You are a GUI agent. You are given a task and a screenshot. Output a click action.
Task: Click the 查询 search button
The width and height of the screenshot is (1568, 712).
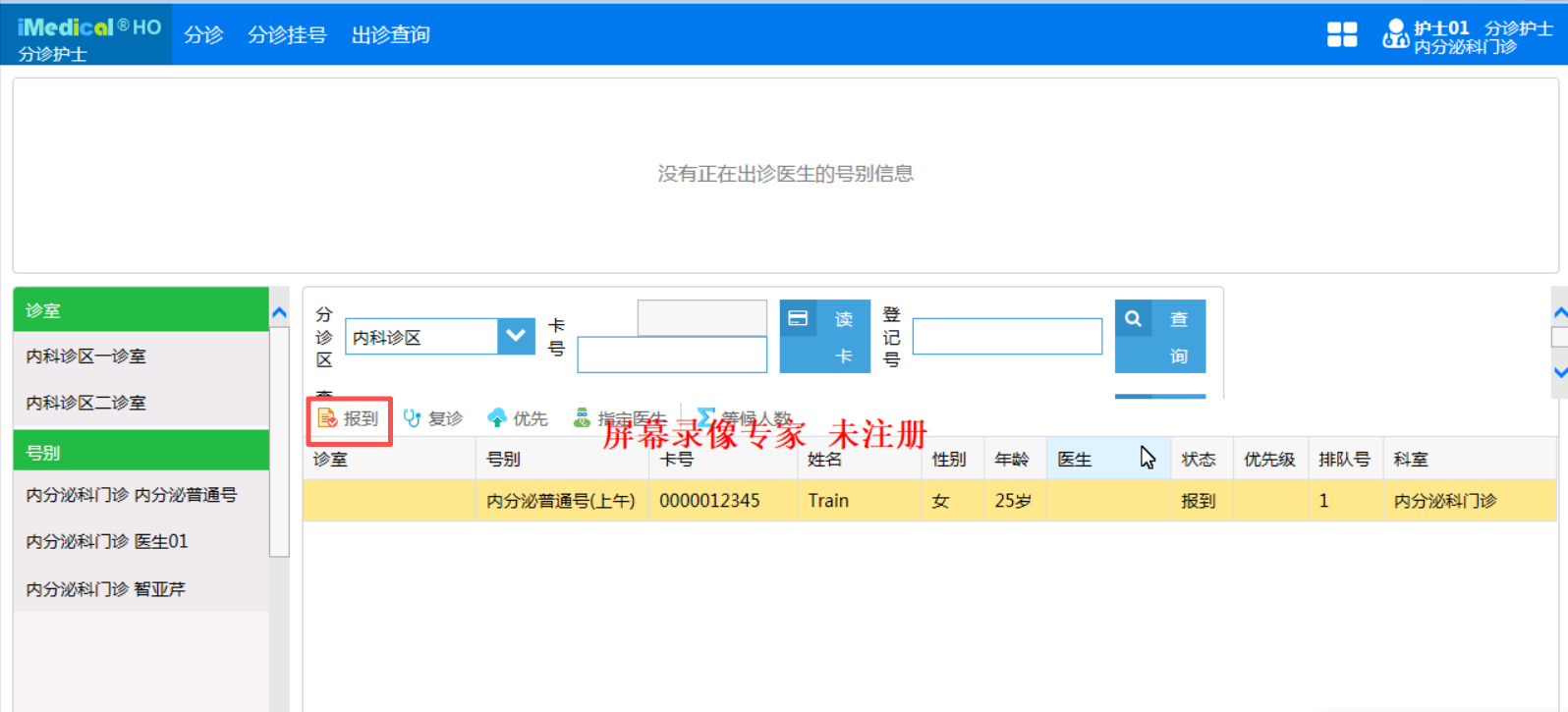pyautogui.click(x=1160, y=337)
